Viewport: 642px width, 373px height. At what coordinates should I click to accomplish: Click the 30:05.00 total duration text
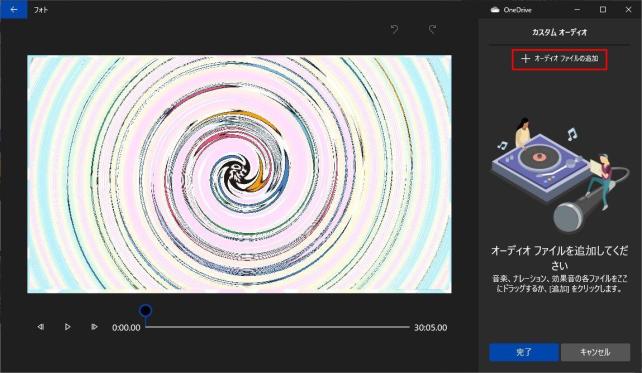tap(430, 328)
